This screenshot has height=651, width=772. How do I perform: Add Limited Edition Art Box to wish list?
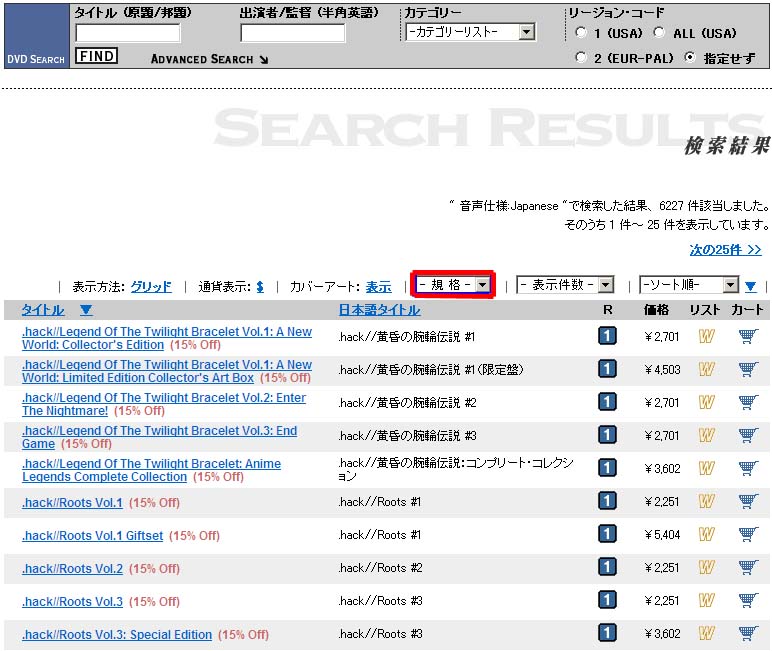pos(706,369)
